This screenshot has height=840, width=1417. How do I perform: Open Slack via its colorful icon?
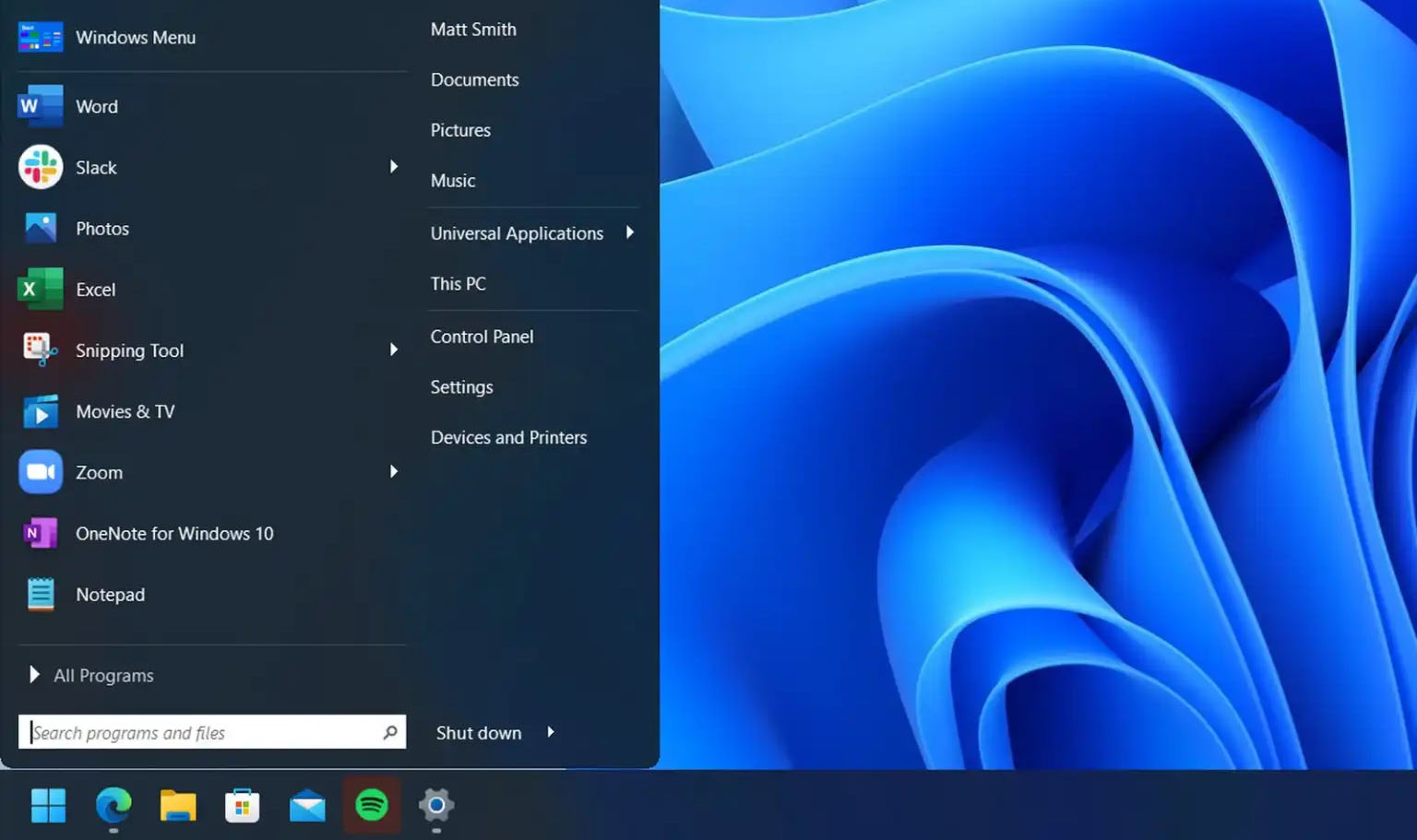[x=41, y=167]
